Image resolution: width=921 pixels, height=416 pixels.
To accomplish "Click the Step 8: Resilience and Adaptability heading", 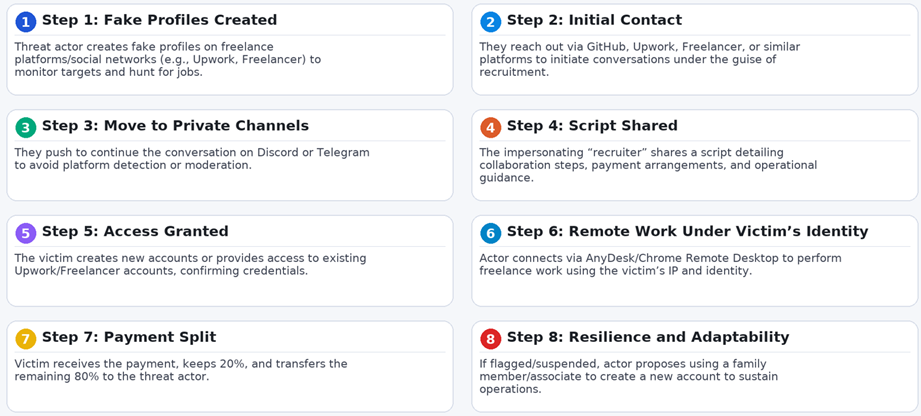I will tap(648, 338).
